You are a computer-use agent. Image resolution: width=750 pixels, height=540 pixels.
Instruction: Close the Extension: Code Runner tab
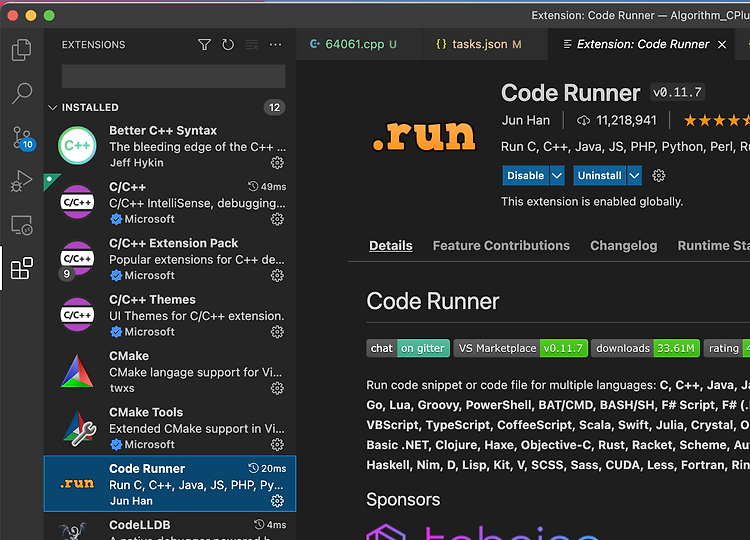pyautogui.click(x=722, y=44)
